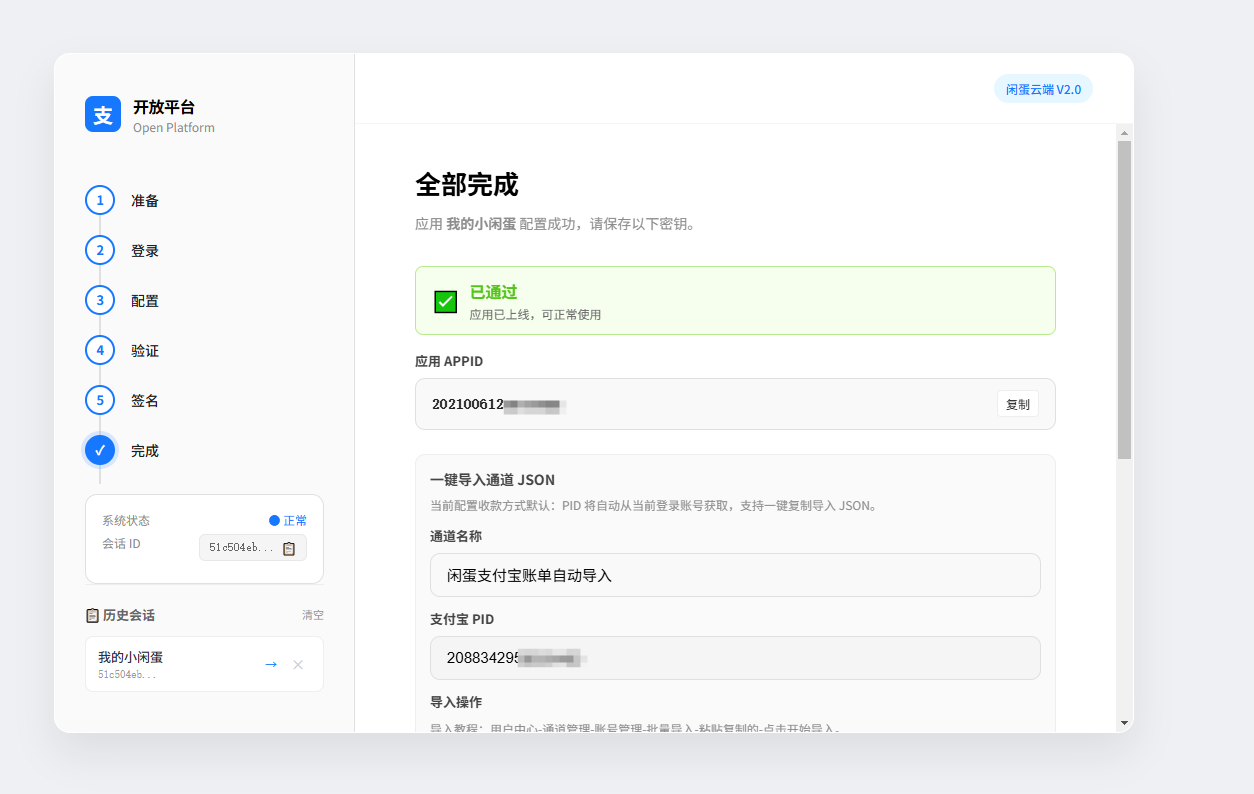Go to the 登录 step label

pyautogui.click(x=145, y=251)
